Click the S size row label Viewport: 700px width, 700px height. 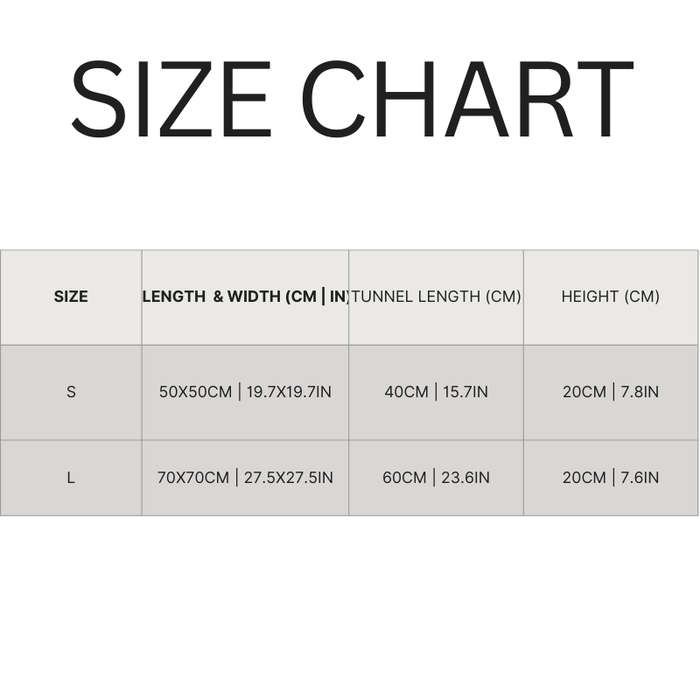click(71, 392)
